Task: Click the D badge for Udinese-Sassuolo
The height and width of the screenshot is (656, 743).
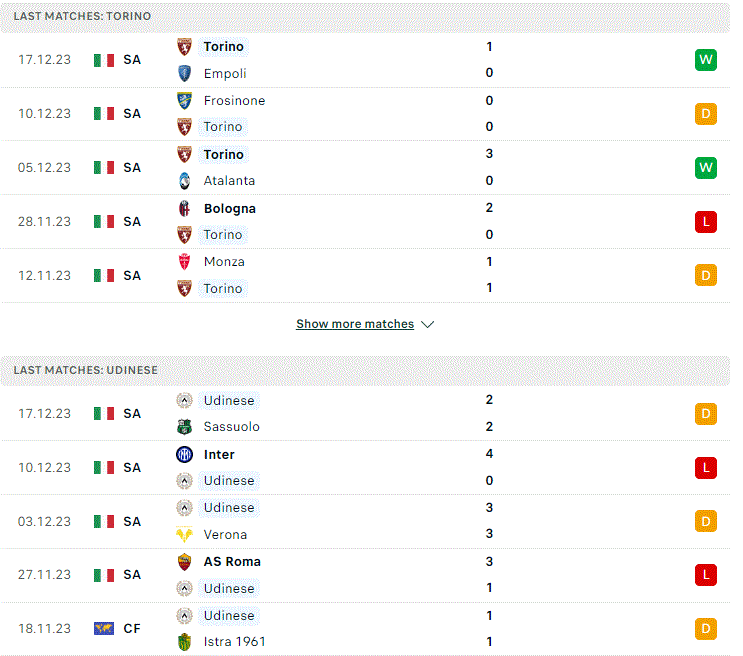Action: click(706, 414)
